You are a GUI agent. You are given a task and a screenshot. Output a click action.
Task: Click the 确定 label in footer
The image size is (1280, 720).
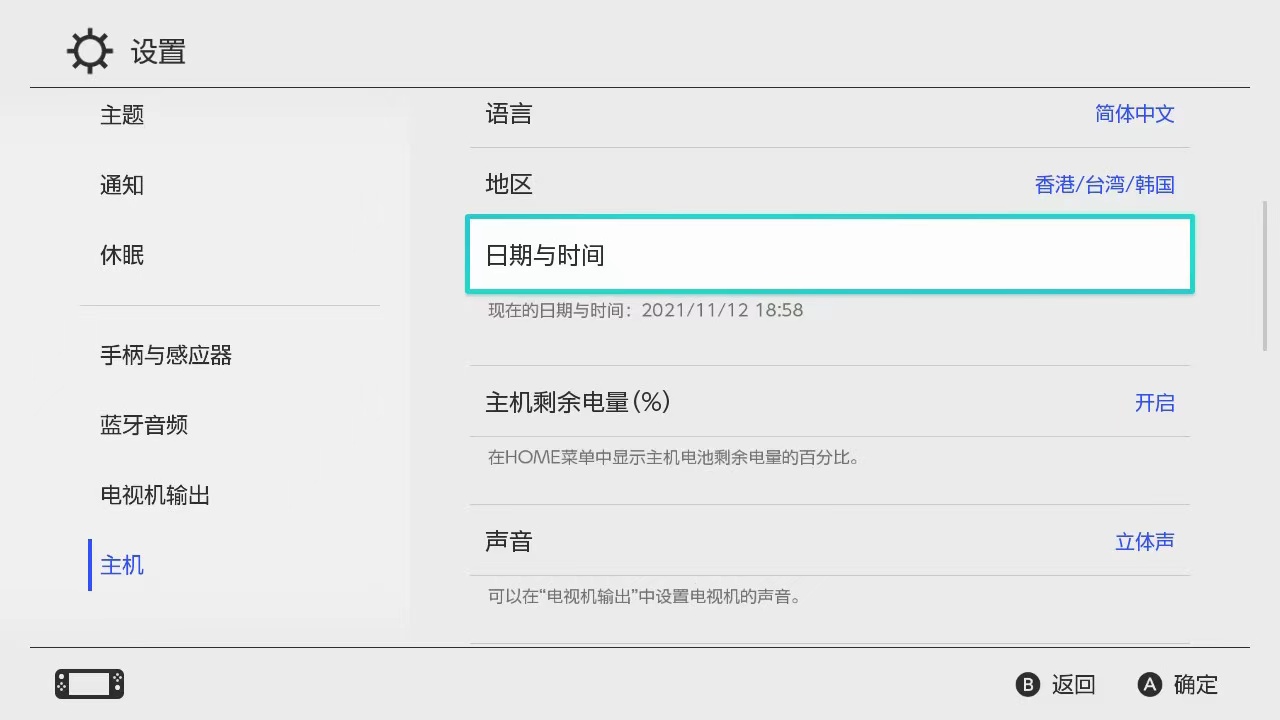[1196, 684]
